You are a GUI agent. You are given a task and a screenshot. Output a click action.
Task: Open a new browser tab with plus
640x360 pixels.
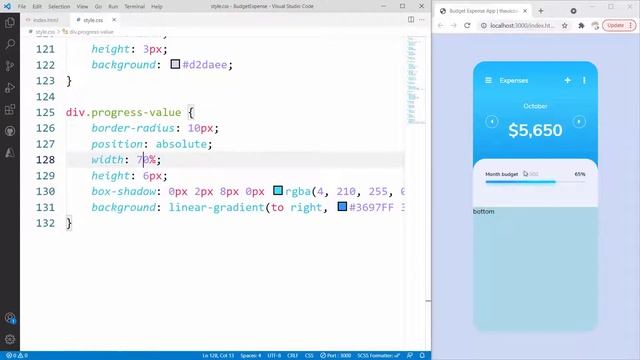(541, 11)
